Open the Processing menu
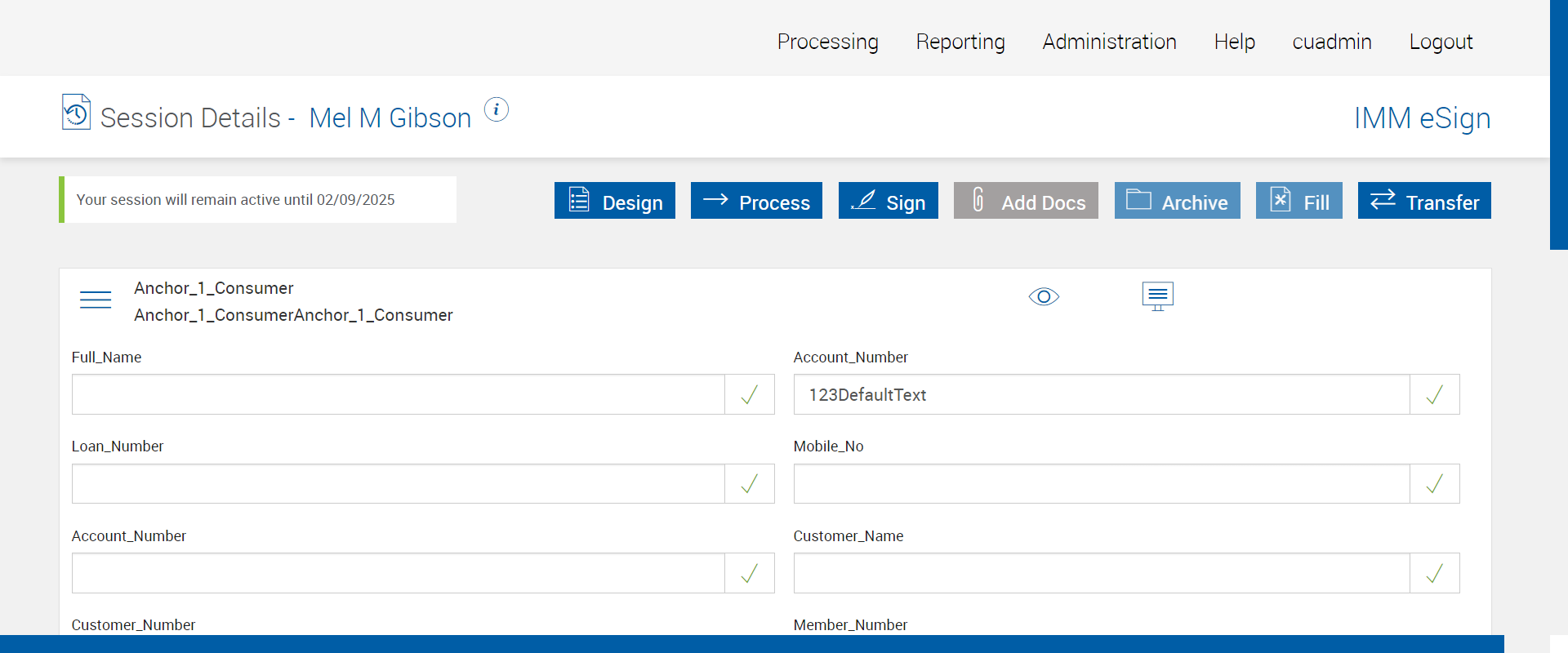Viewport: 1568px width, 653px height. pos(827,42)
